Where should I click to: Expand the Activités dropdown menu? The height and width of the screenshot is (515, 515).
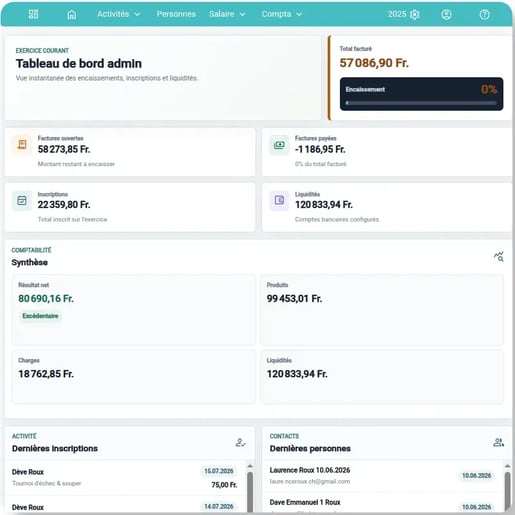[x=119, y=14]
